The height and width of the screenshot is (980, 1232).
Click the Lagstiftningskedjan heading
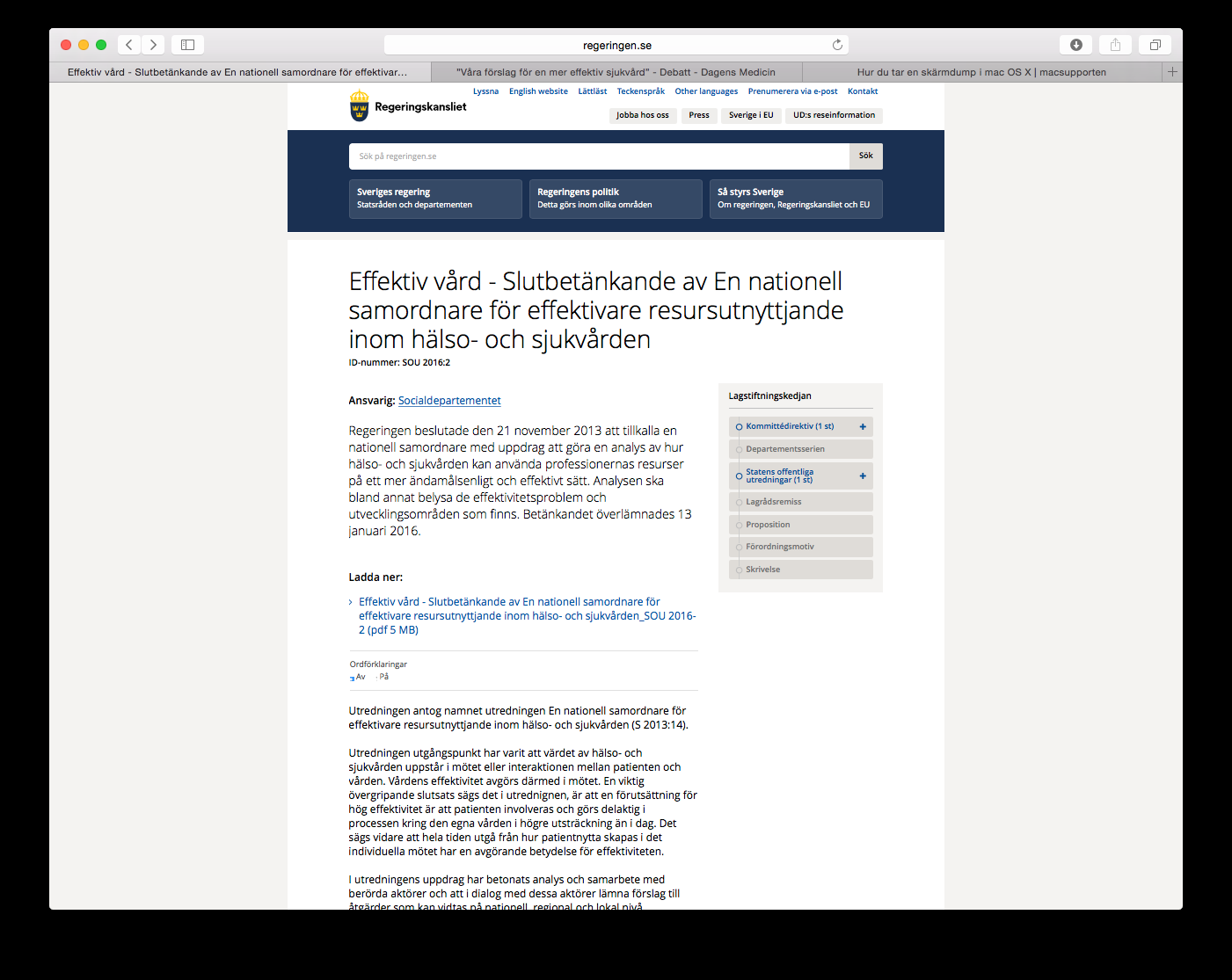tap(769, 396)
